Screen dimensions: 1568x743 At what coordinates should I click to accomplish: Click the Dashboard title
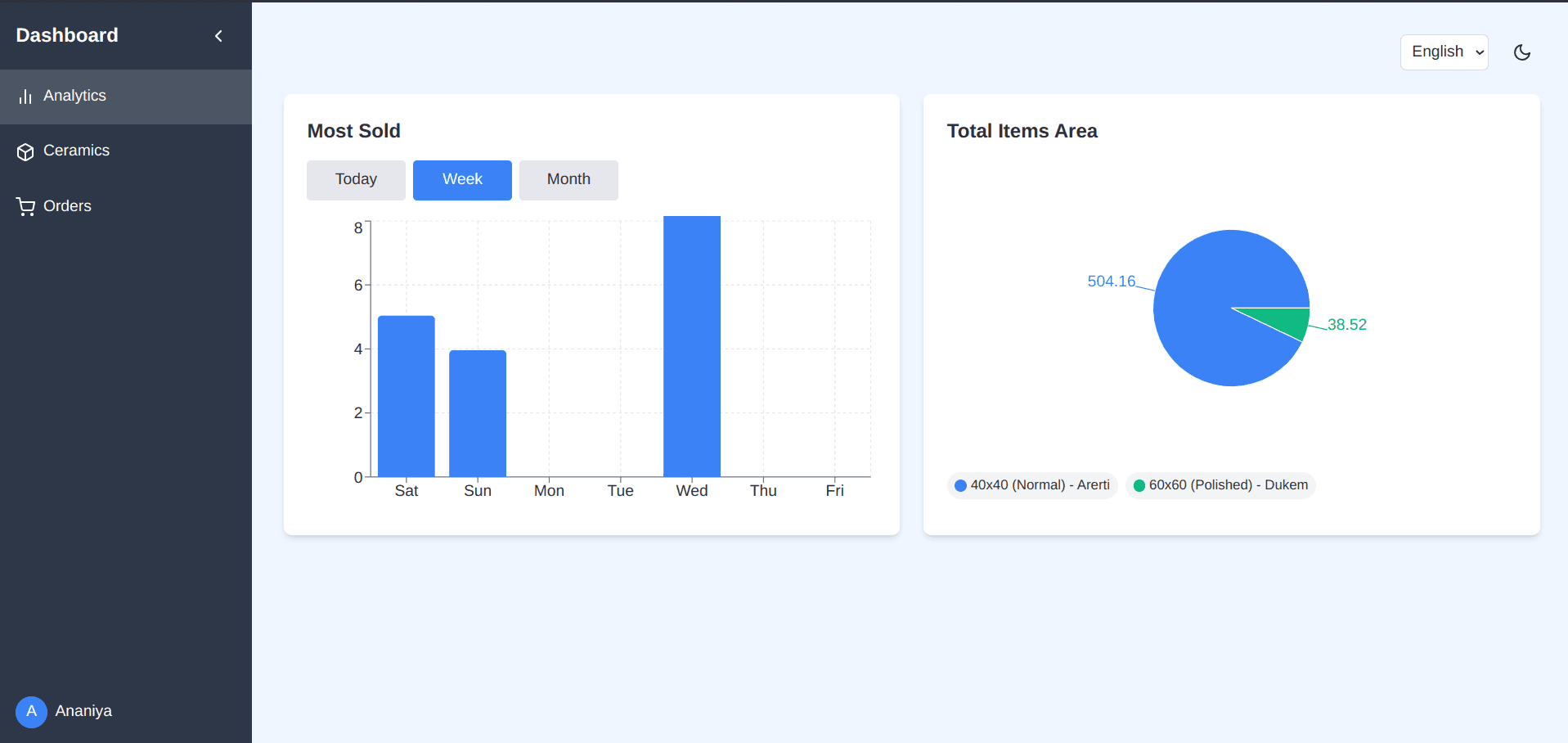[x=67, y=35]
